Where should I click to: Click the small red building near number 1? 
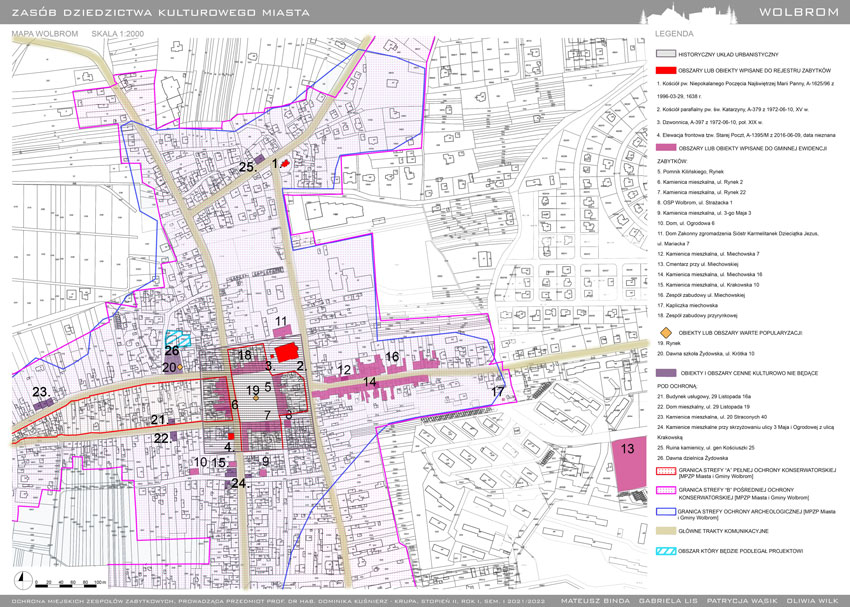coord(285,163)
